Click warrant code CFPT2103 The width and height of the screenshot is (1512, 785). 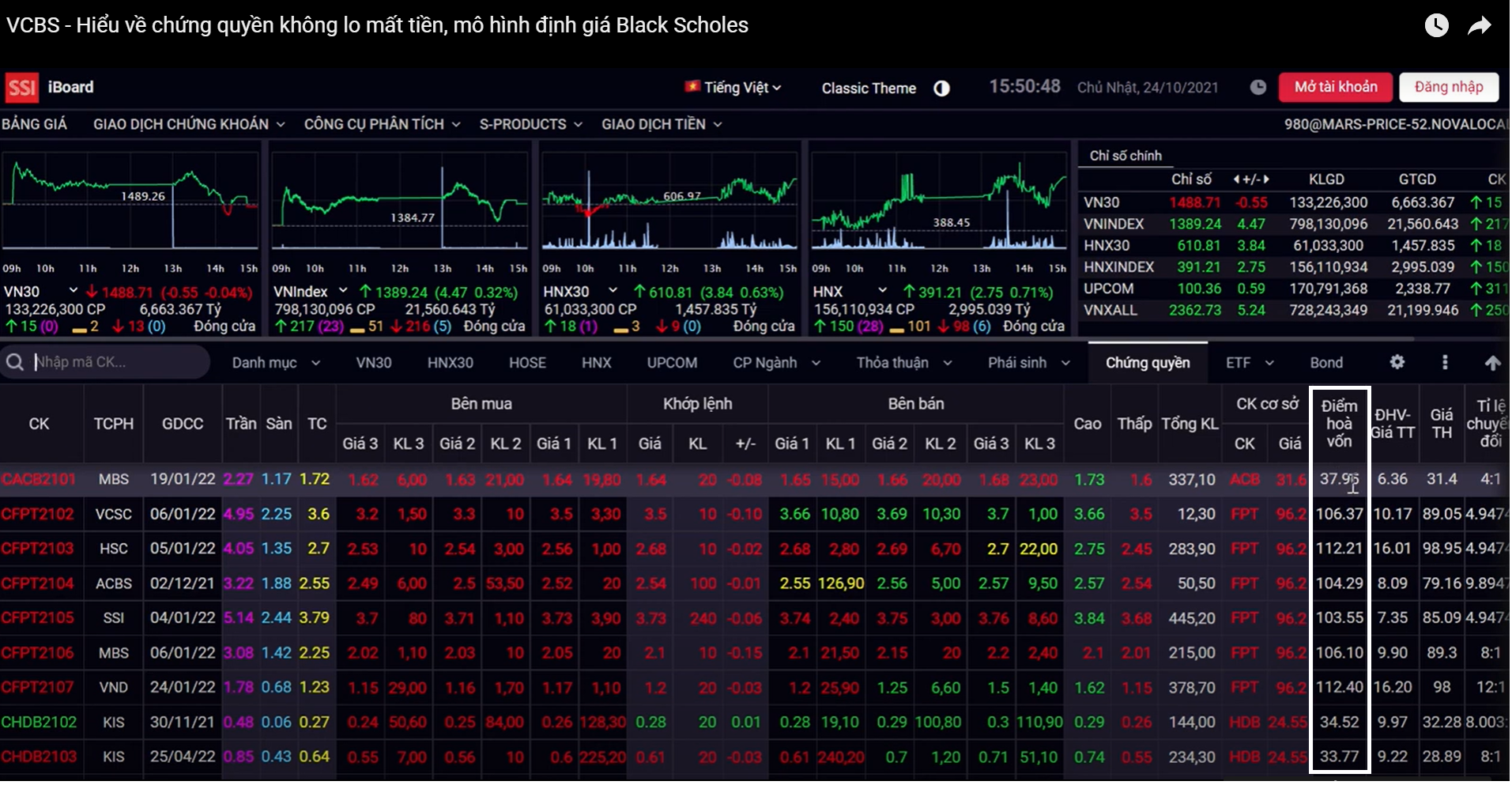click(38, 549)
